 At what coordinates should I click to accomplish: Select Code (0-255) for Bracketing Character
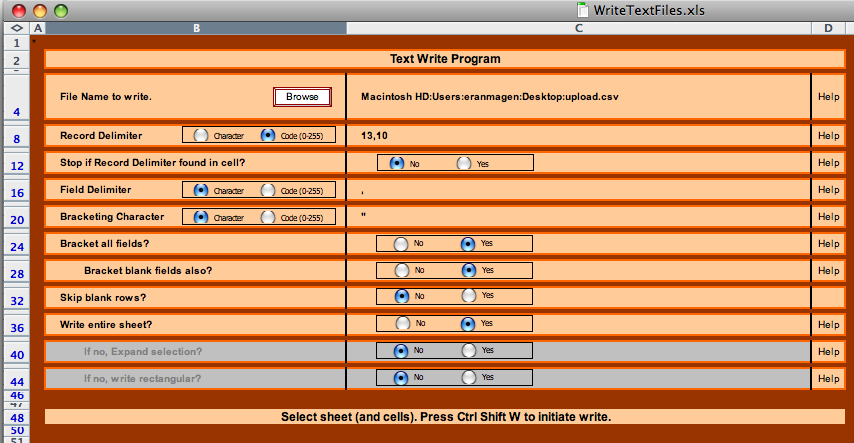(x=268, y=216)
